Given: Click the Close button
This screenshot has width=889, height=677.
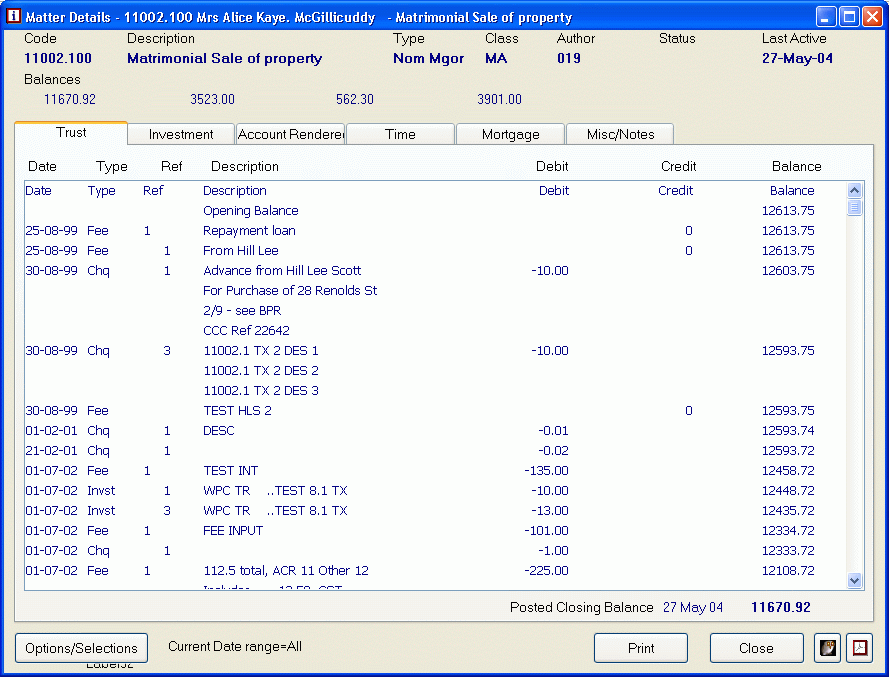Looking at the screenshot, I should click(x=756, y=648).
